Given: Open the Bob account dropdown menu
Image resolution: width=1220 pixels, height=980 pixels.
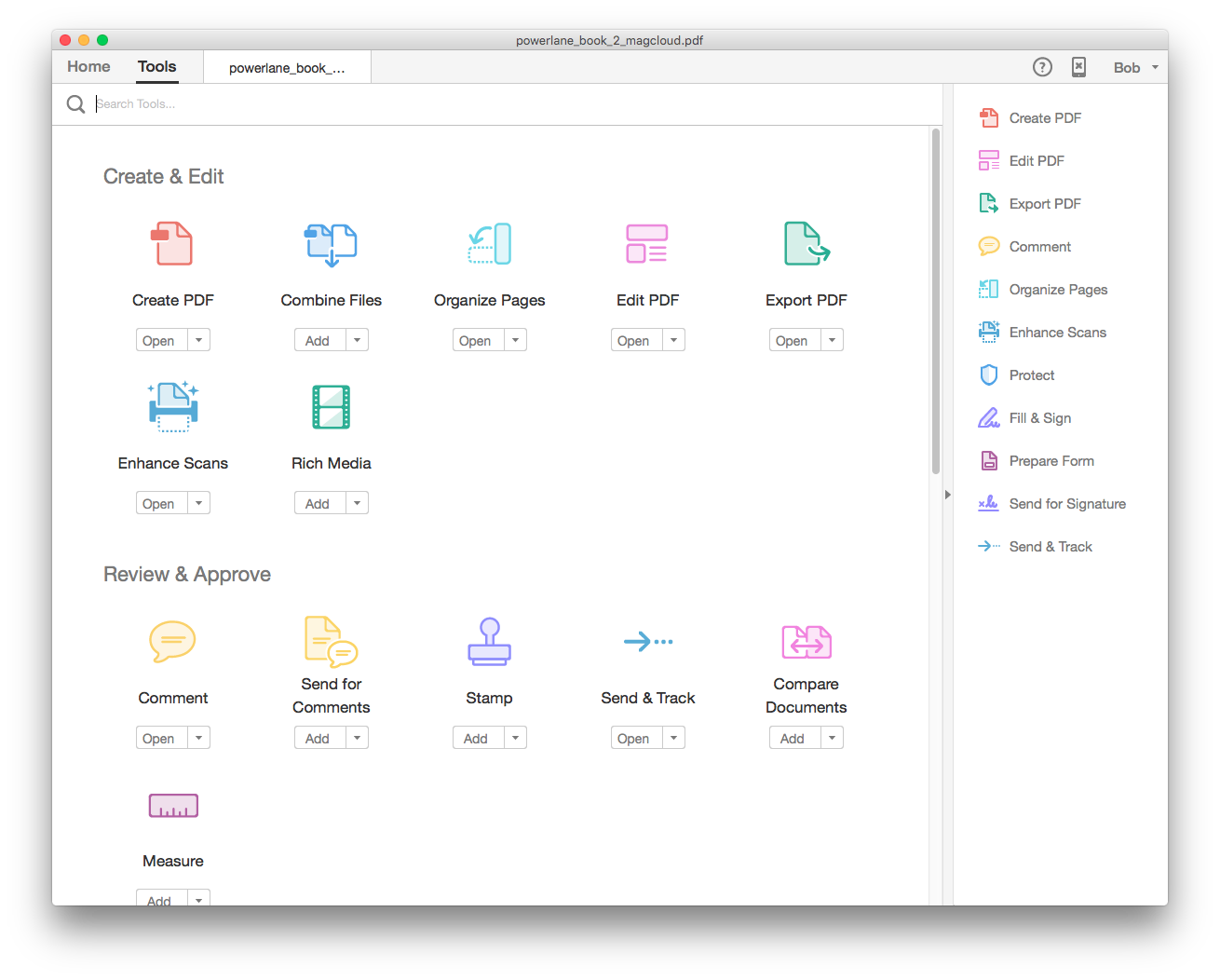Looking at the screenshot, I should point(1136,67).
